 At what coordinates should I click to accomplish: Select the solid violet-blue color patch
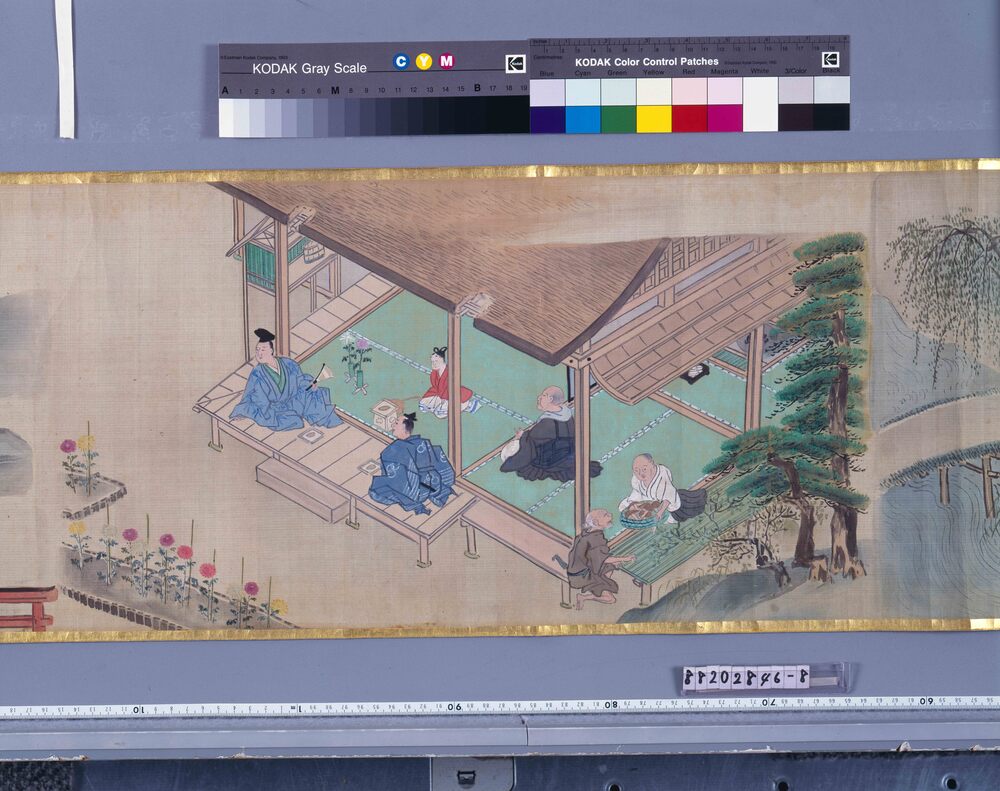pos(547,119)
